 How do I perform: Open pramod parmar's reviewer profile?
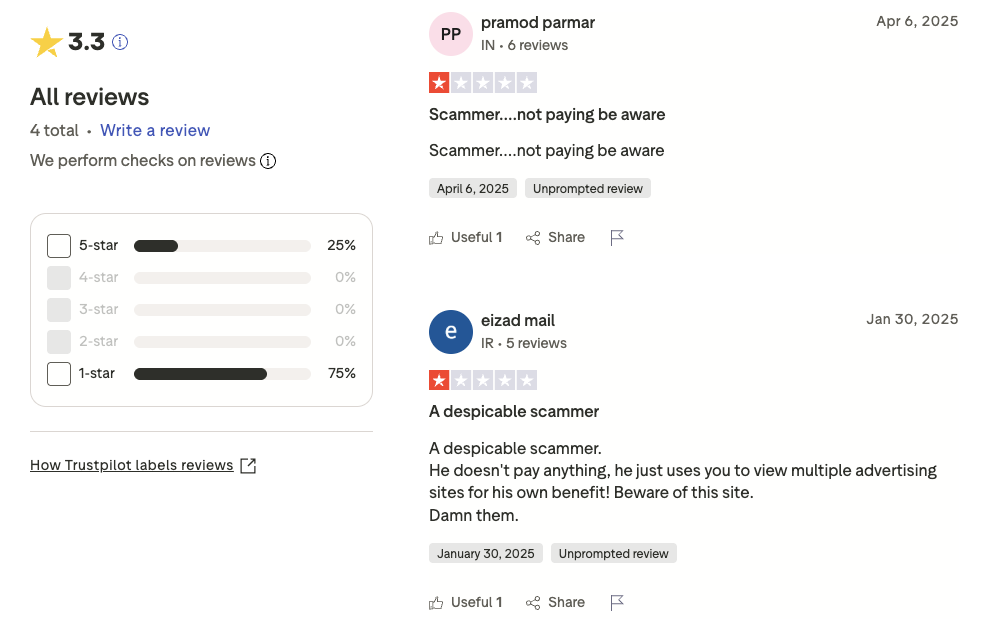tap(538, 22)
